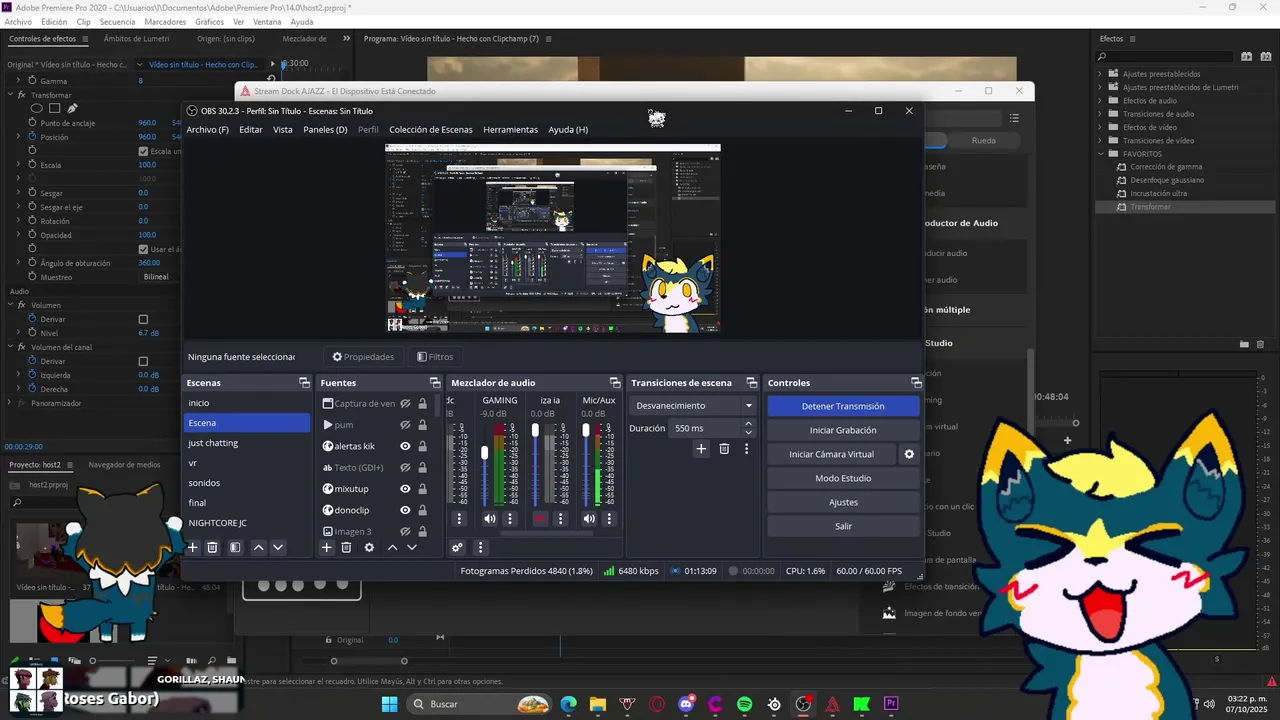This screenshot has height=720, width=1280.
Task: Hide the donoclip source
Action: [x=405, y=510]
